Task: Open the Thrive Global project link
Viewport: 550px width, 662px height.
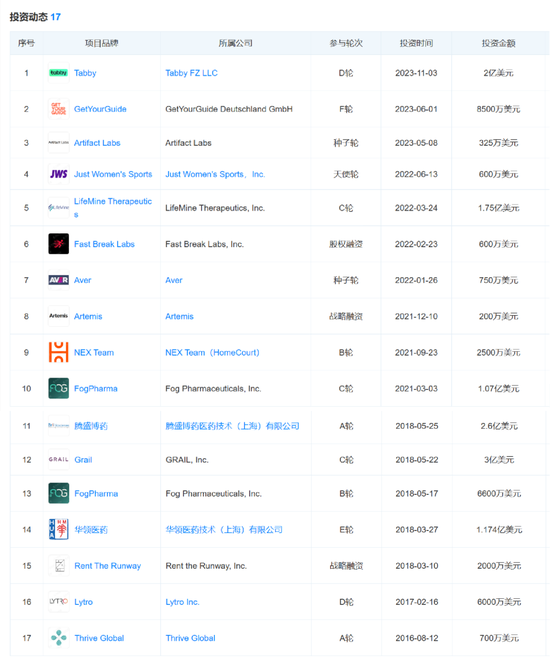Action: click(x=99, y=638)
